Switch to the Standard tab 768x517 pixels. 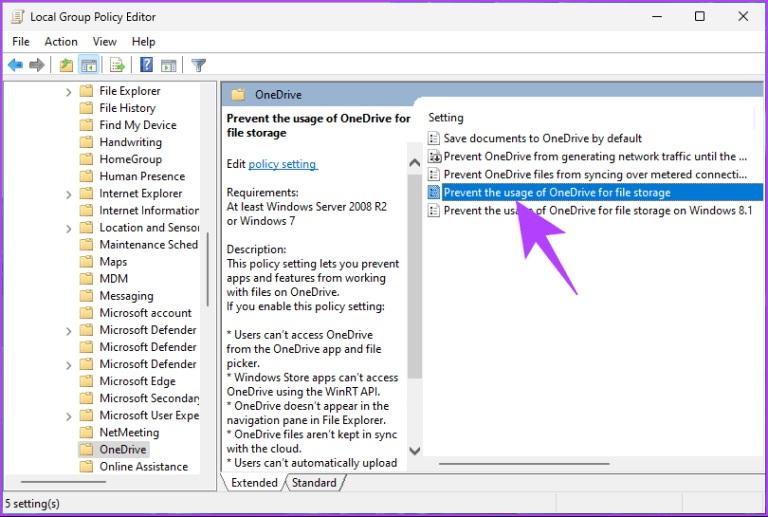(314, 483)
